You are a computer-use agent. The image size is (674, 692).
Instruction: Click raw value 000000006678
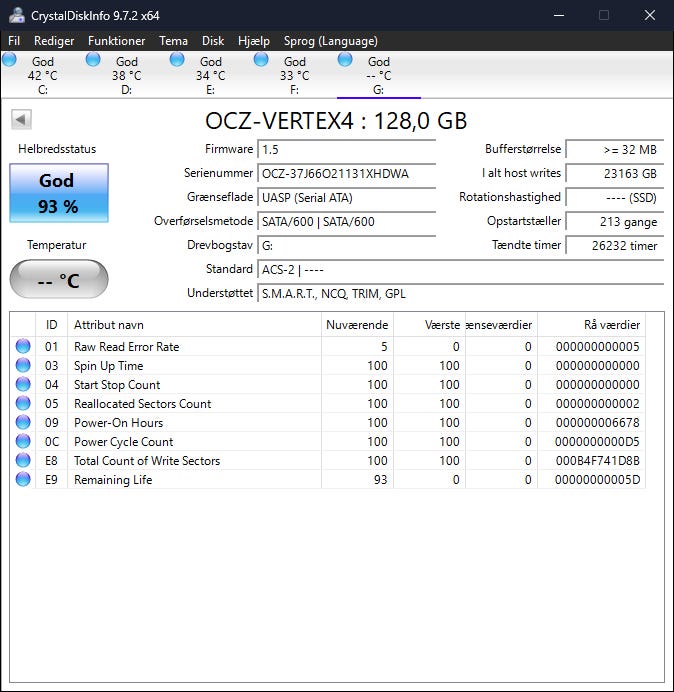(597, 422)
